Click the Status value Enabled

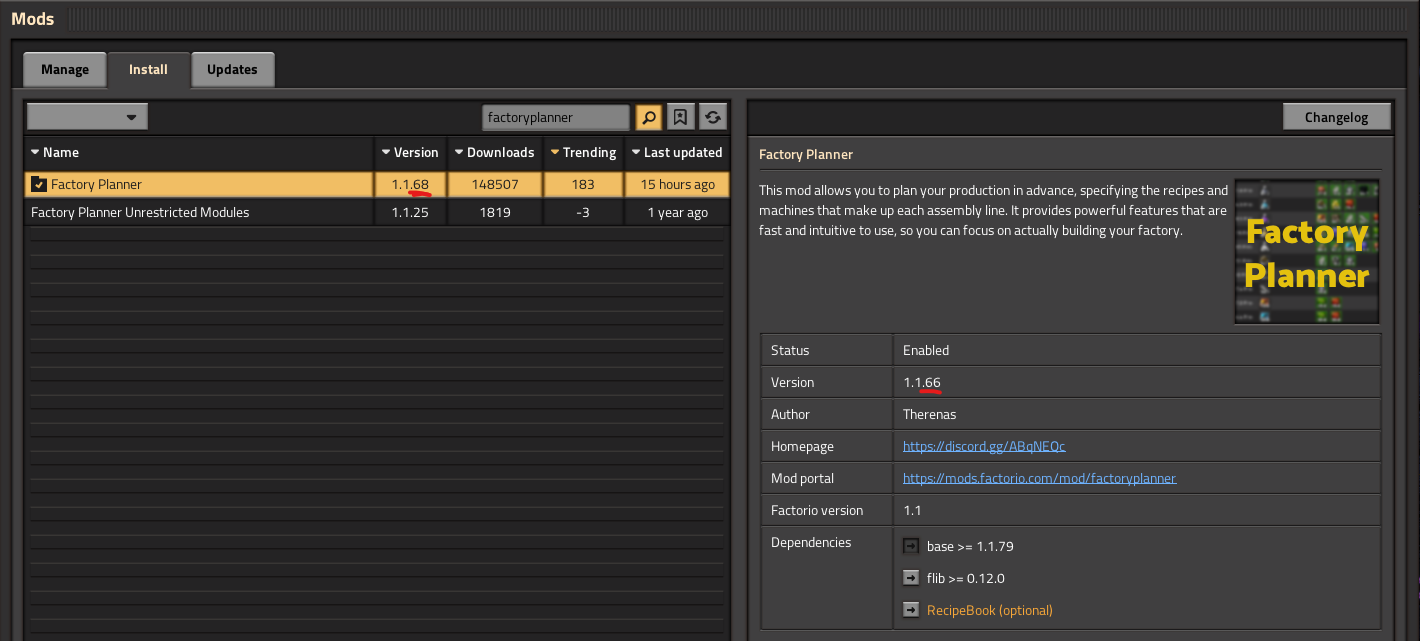926,350
